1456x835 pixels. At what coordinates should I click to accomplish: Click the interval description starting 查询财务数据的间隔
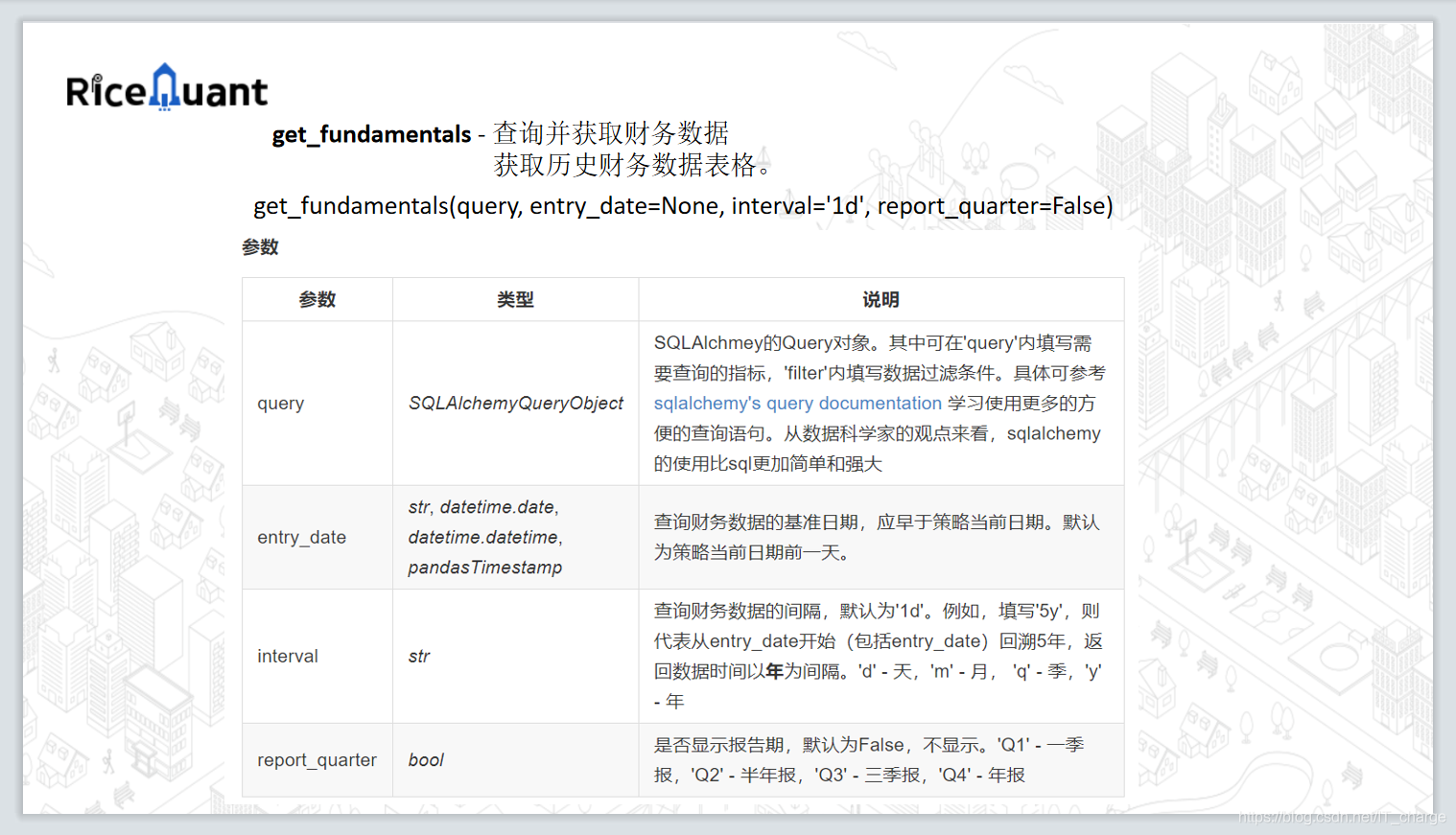[x=878, y=657]
